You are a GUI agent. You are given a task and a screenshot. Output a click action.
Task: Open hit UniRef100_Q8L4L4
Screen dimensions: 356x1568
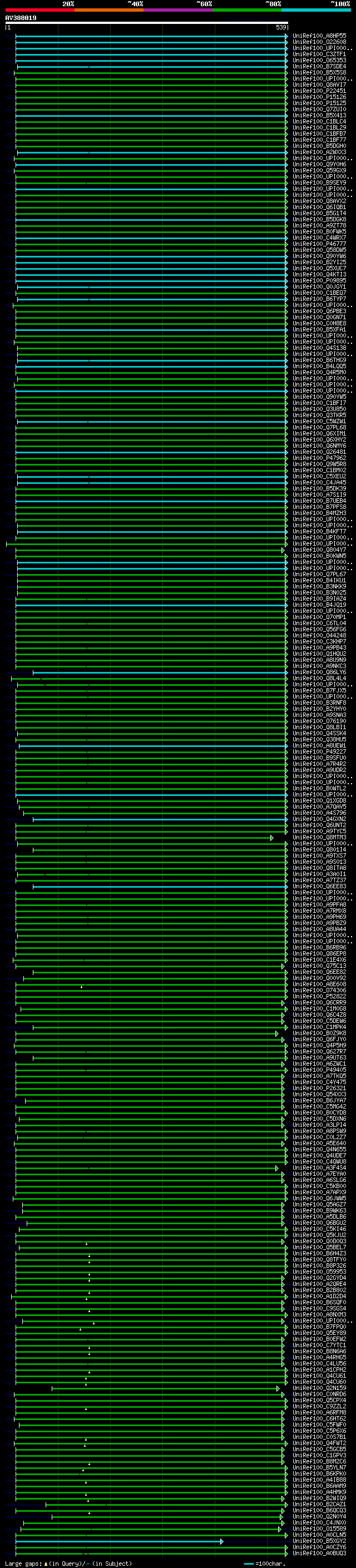(x=319, y=678)
